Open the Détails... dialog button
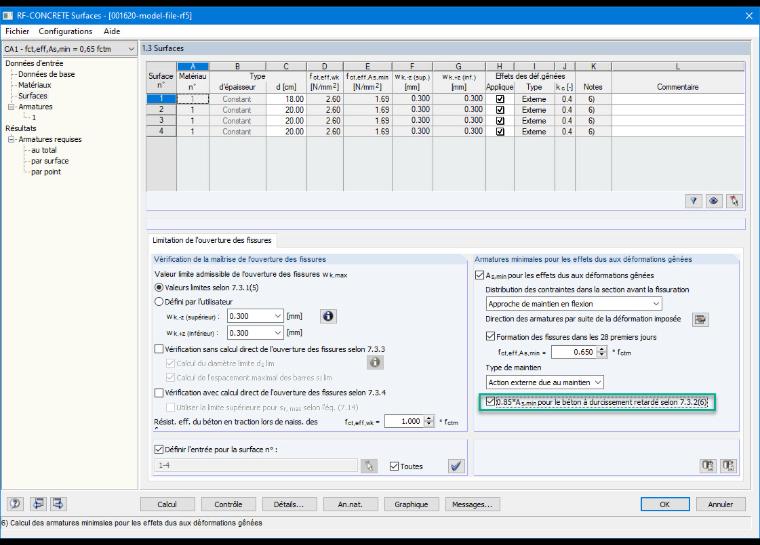The image size is (760, 545). pos(289,504)
